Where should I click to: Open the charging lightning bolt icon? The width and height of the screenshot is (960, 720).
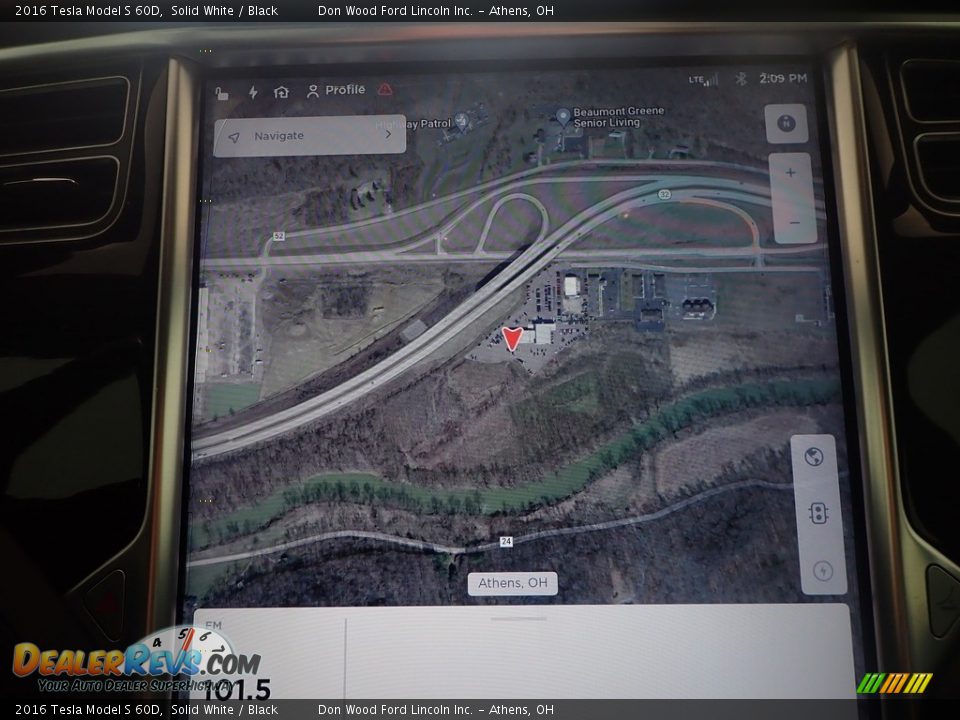pyautogui.click(x=253, y=92)
